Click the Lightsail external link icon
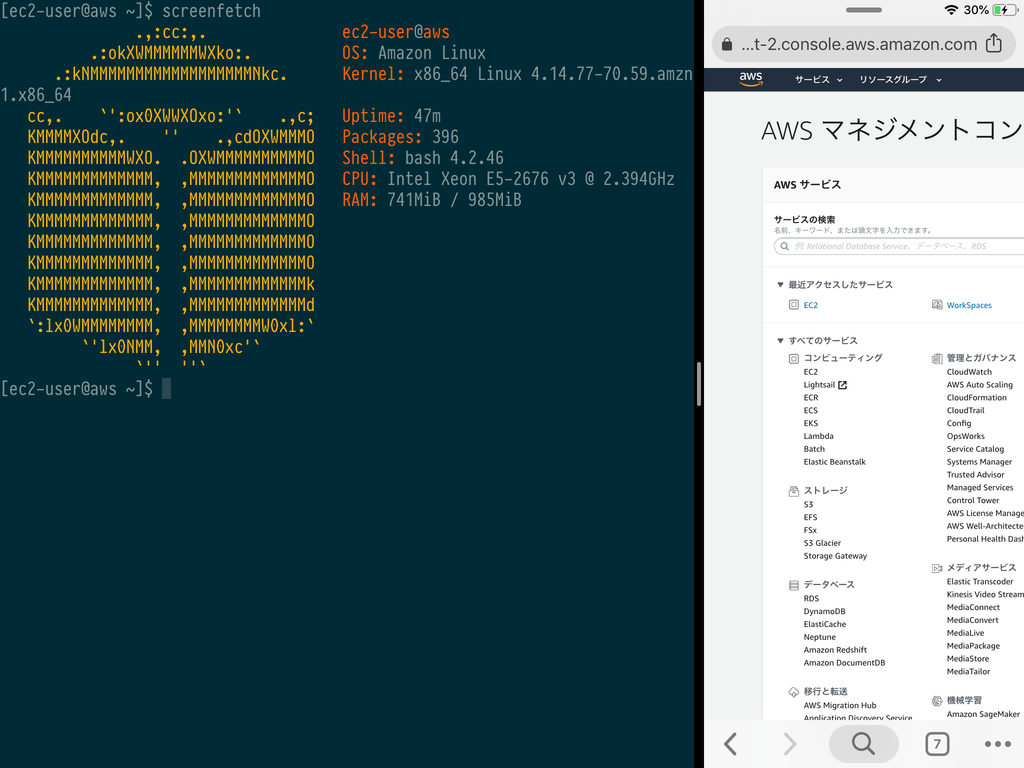1024x768 pixels. coord(842,385)
